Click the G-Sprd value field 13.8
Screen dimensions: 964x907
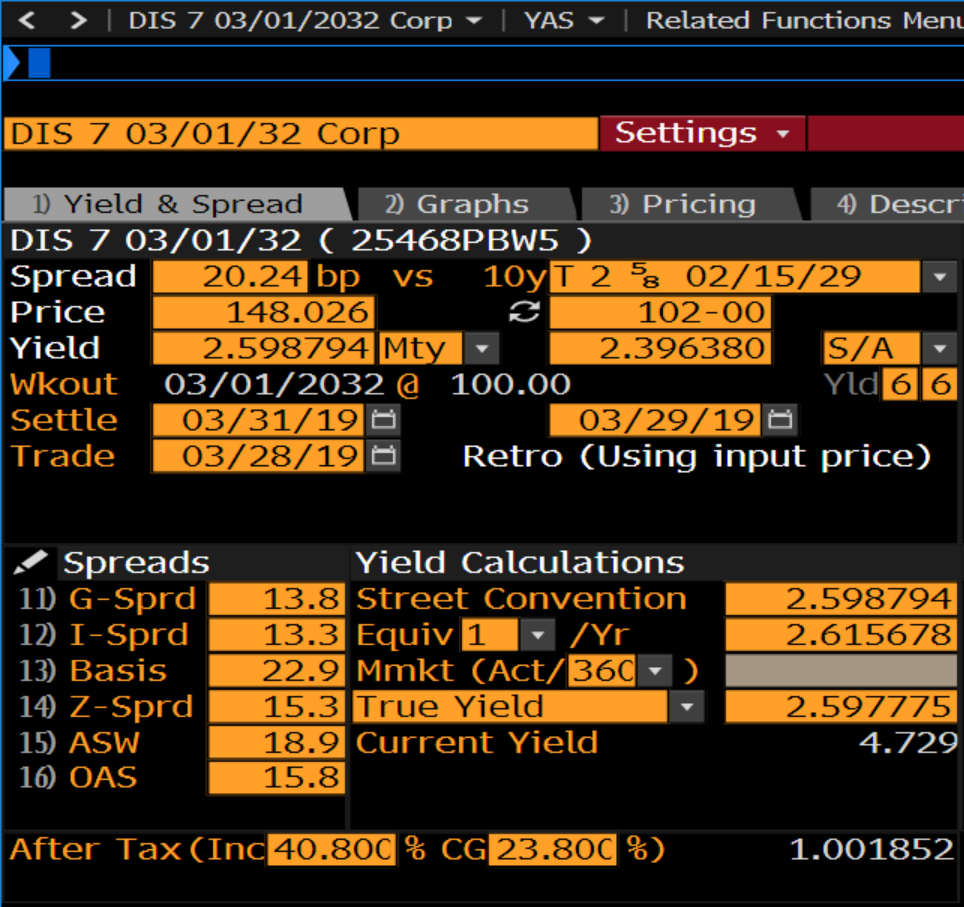(x=277, y=599)
